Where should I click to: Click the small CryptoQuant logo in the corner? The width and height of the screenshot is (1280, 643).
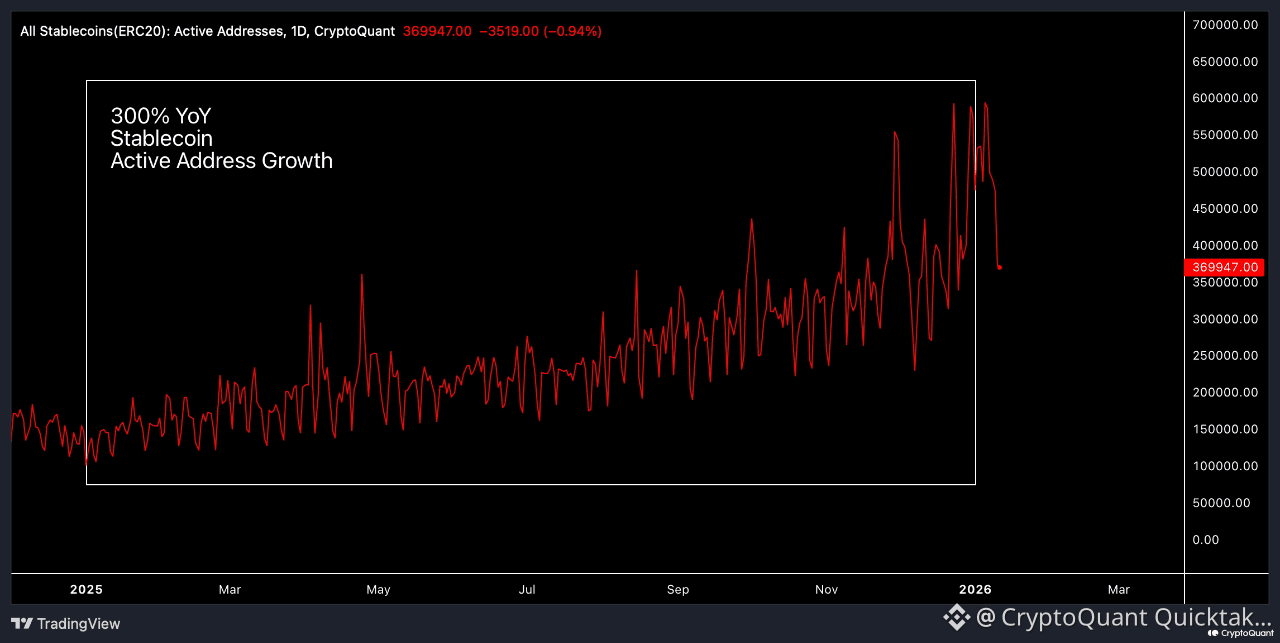[1240, 633]
